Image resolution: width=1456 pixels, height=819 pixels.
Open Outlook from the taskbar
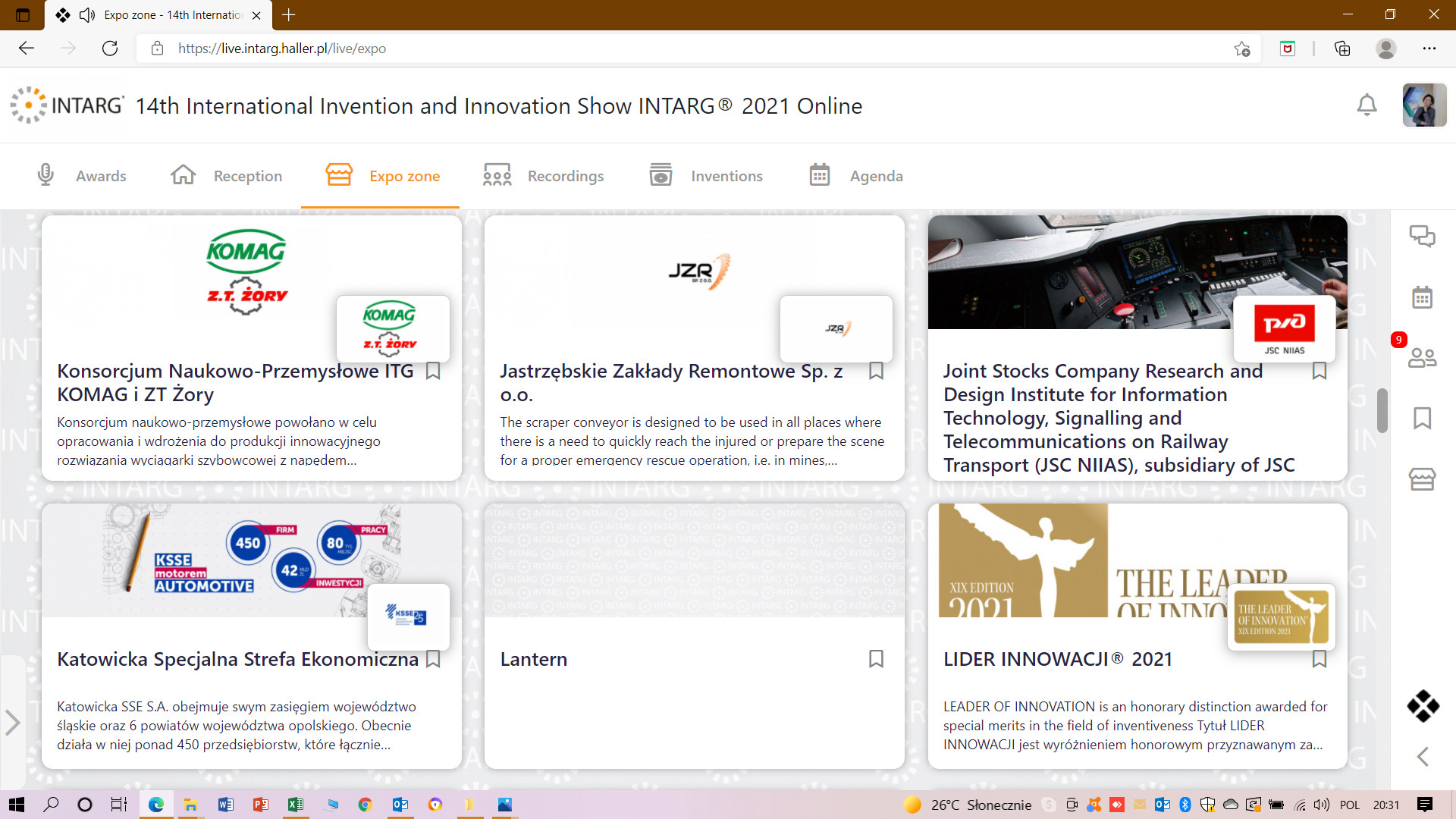coord(400,805)
